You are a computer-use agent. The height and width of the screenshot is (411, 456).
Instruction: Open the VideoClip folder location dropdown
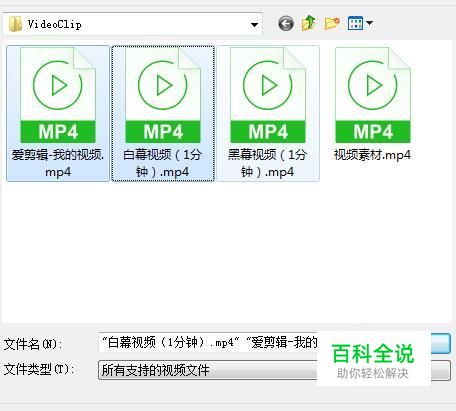click(x=254, y=24)
